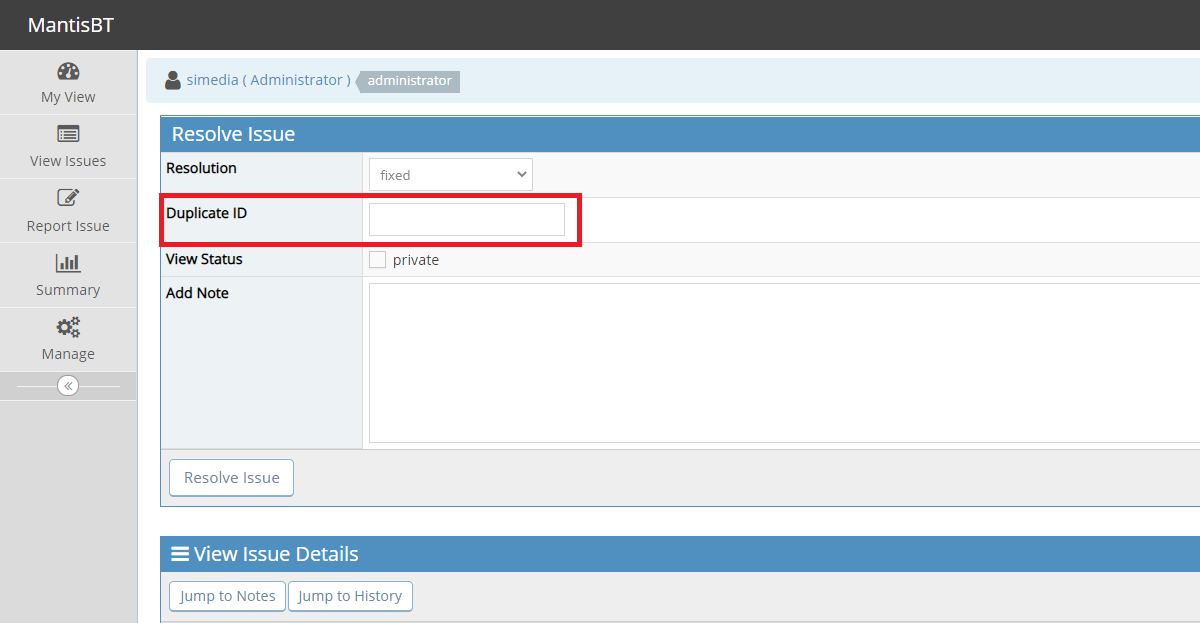
Task: Tick the private View Status checkbox
Action: click(x=377, y=260)
